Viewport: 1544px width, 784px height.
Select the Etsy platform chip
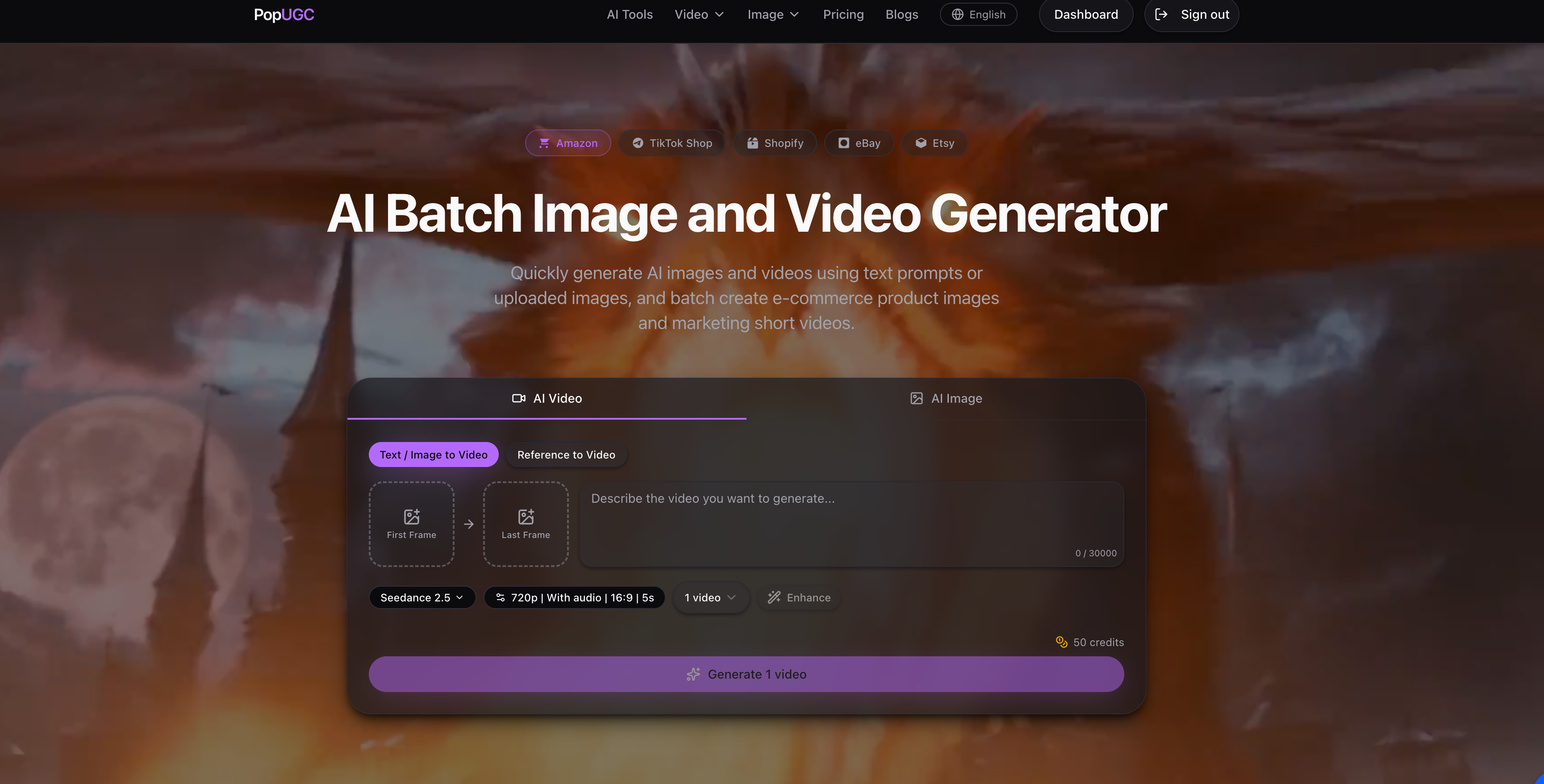[935, 143]
